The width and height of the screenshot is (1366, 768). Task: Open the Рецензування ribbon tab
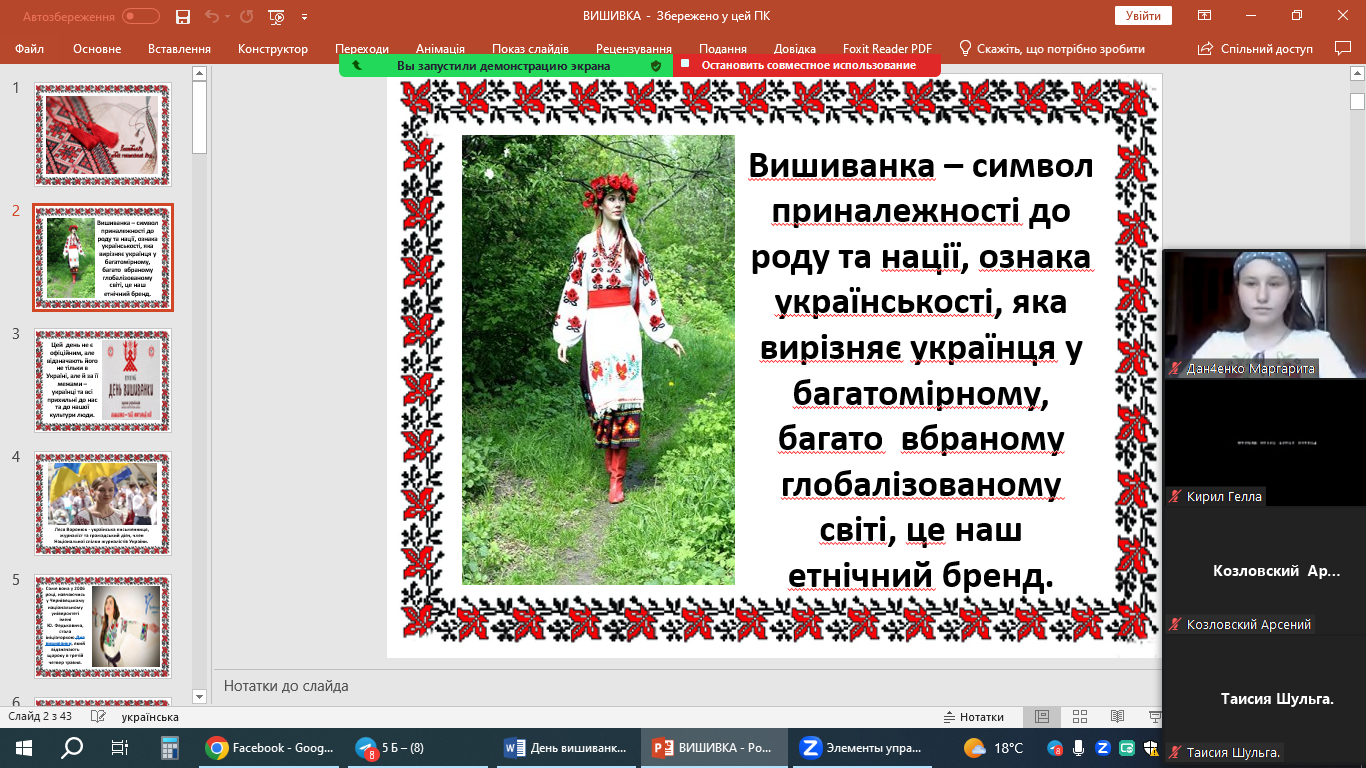click(634, 49)
